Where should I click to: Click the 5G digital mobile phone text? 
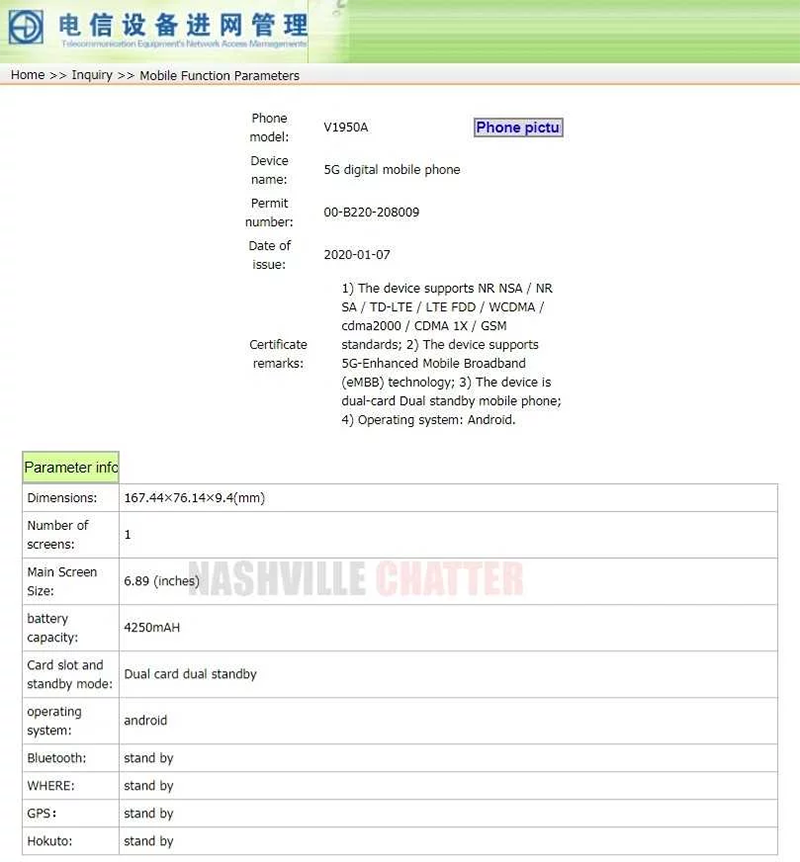[392, 170]
